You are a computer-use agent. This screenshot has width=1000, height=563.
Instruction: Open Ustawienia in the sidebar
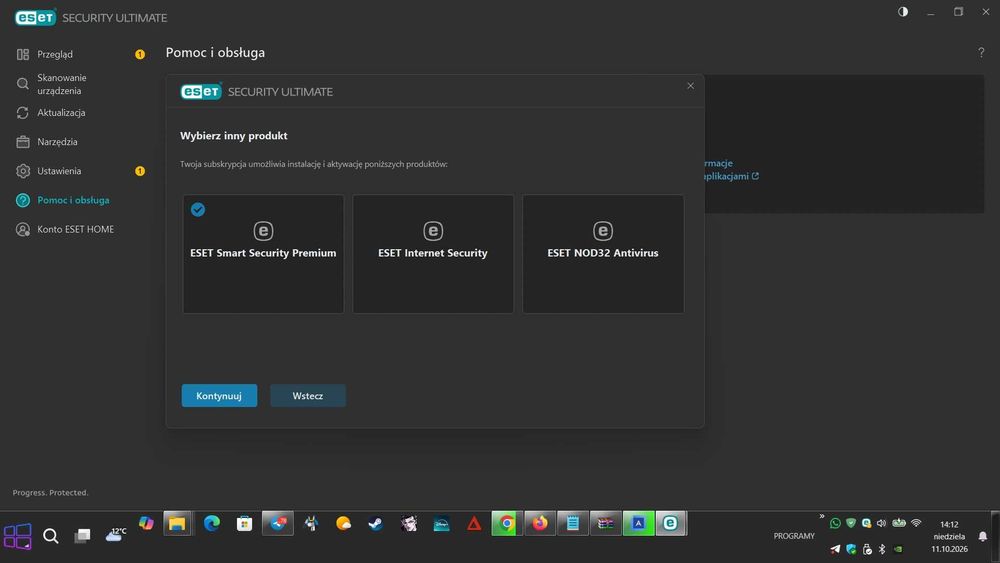[59, 171]
